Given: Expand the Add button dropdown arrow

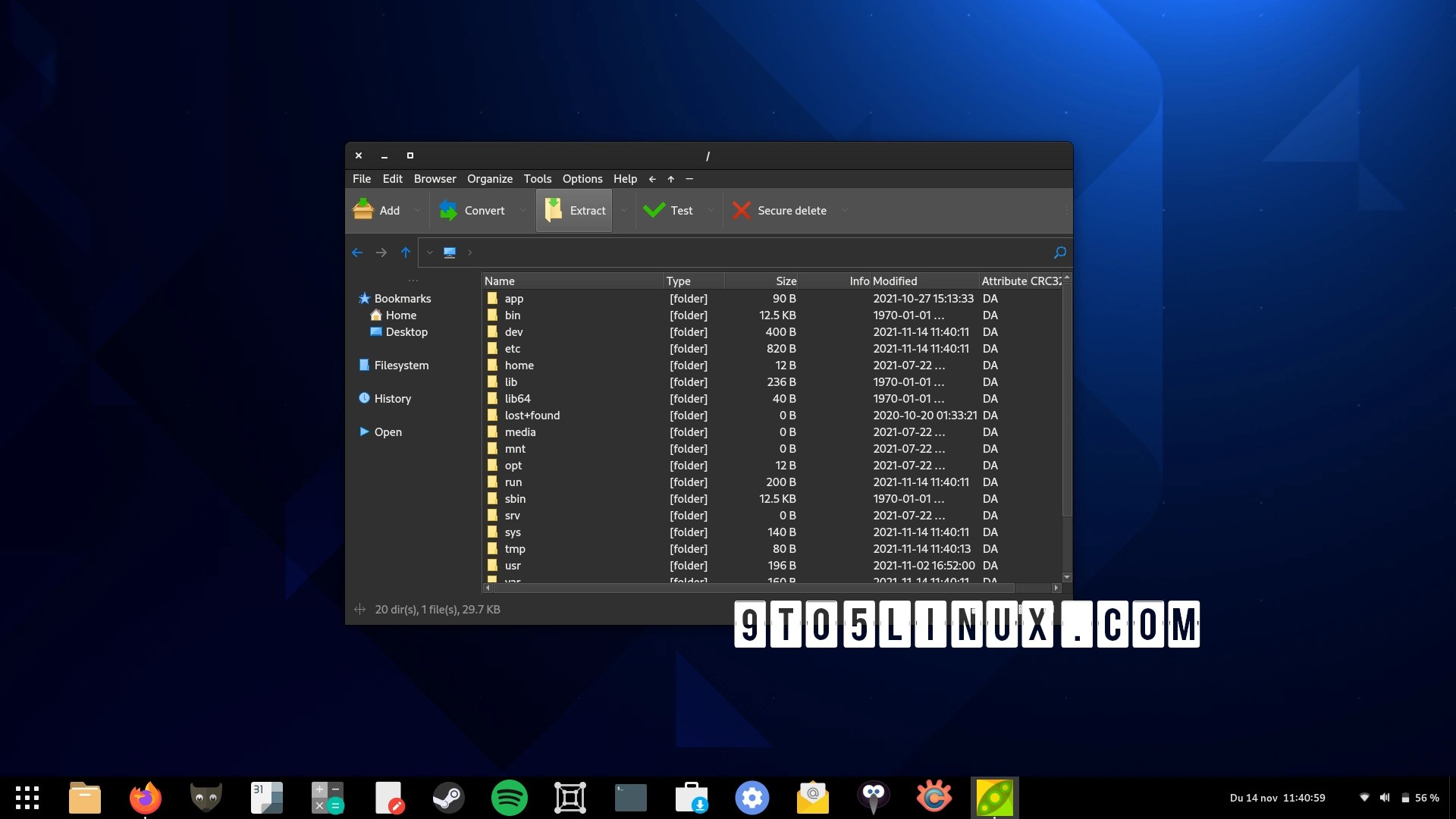Looking at the screenshot, I should (417, 210).
